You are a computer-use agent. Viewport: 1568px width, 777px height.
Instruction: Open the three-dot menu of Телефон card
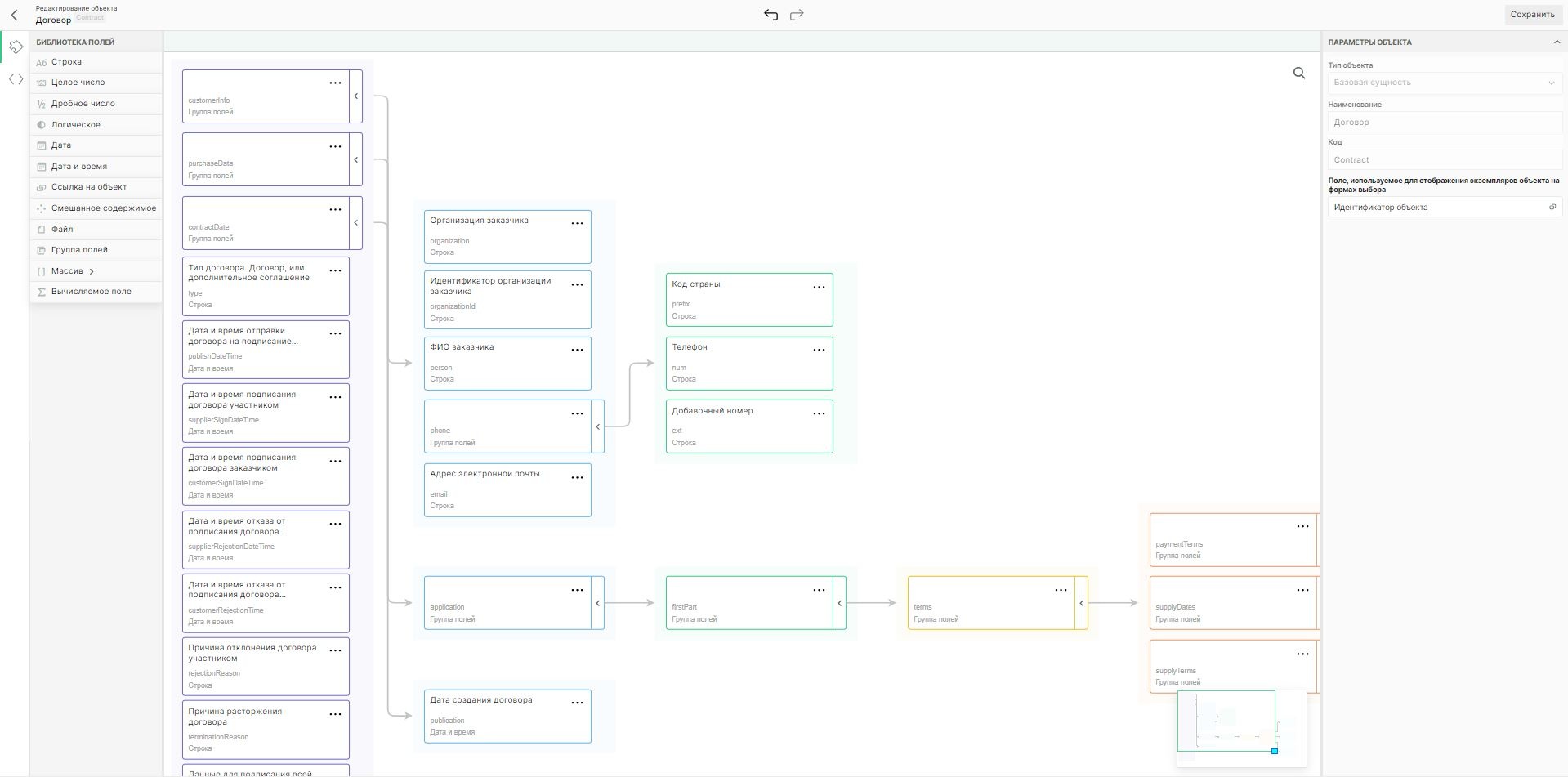(x=819, y=351)
